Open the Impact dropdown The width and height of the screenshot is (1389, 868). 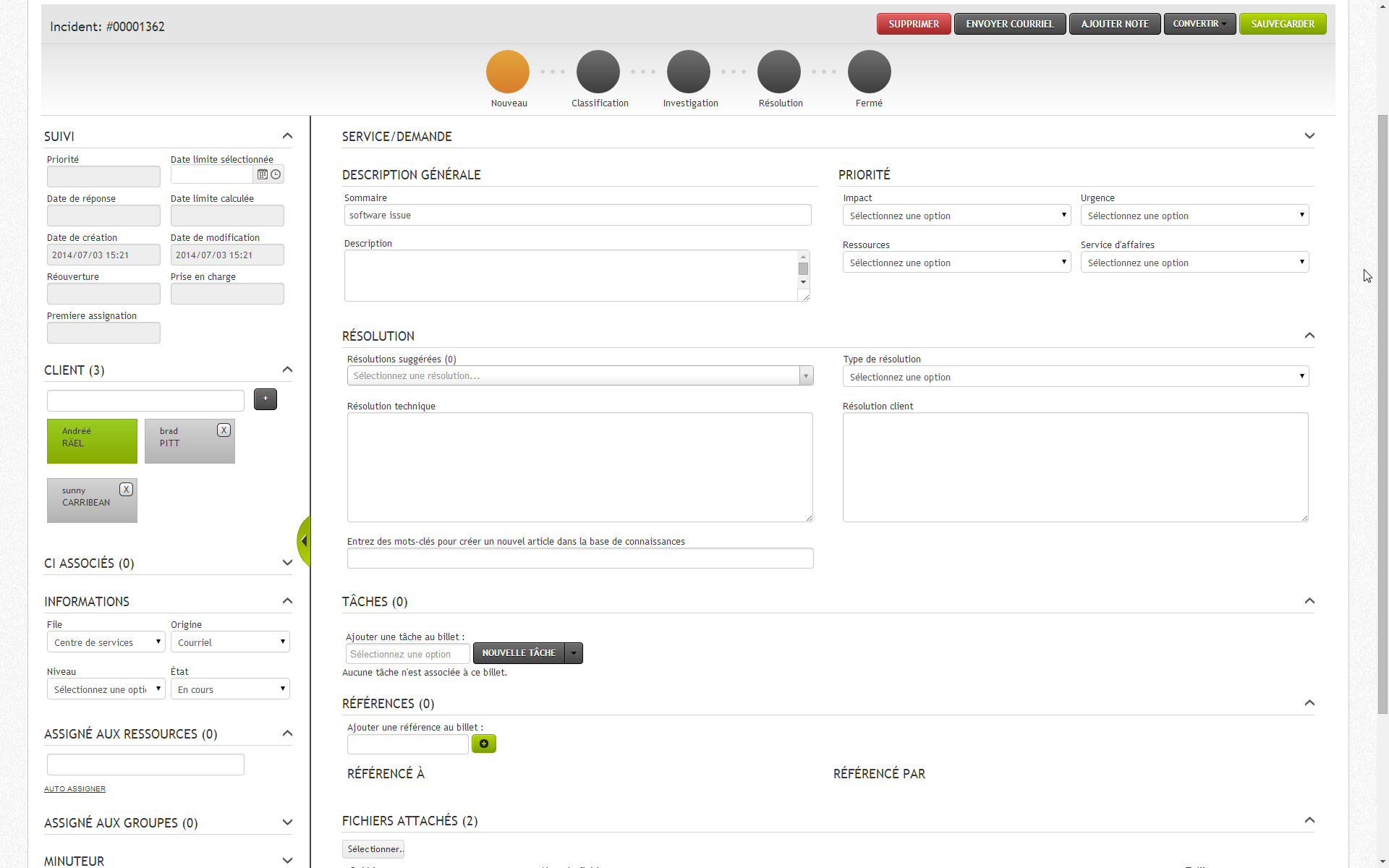[x=956, y=216]
